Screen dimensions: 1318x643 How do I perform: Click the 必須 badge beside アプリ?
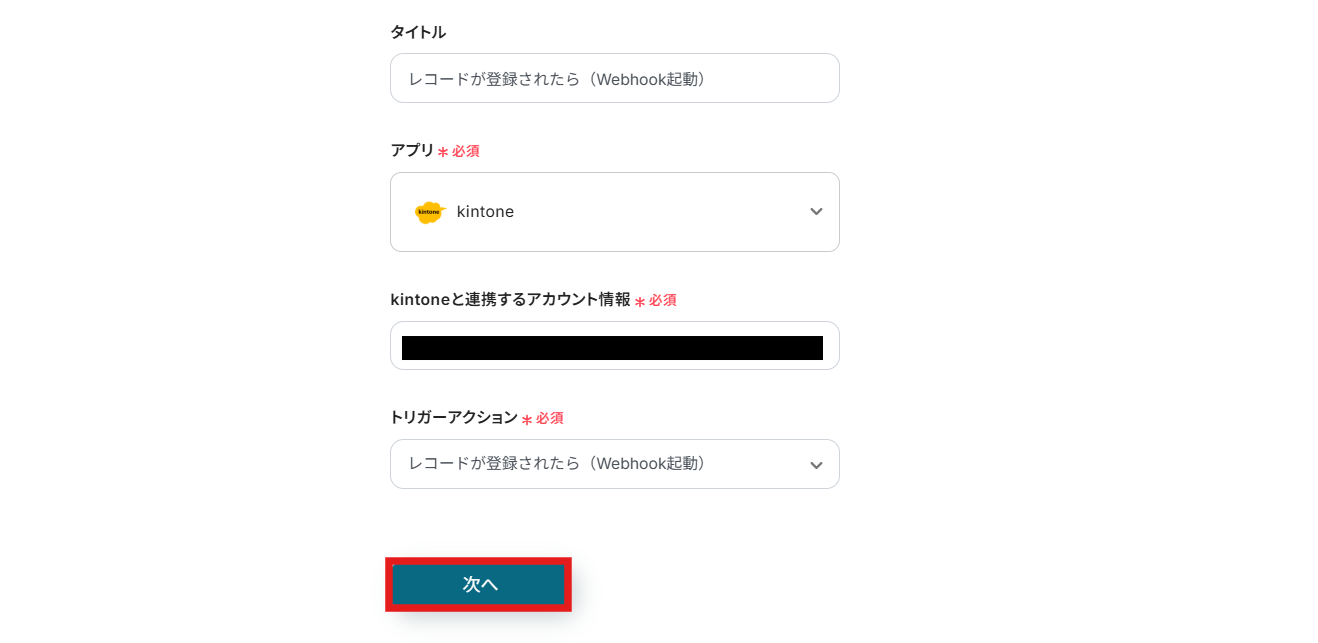point(466,151)
